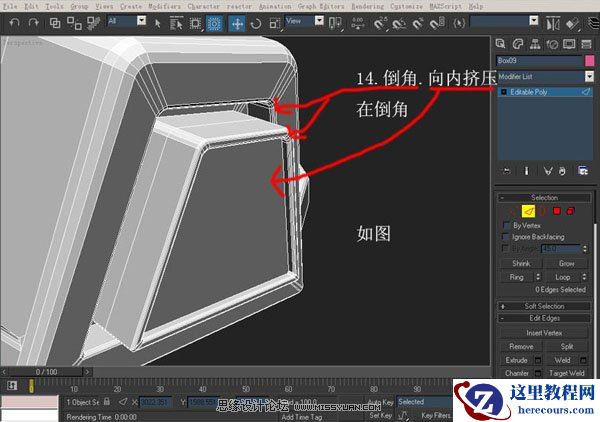Viewport: 600px width, 422px height.
Task: Click the Loop button
Action: (x=562, y=277)
